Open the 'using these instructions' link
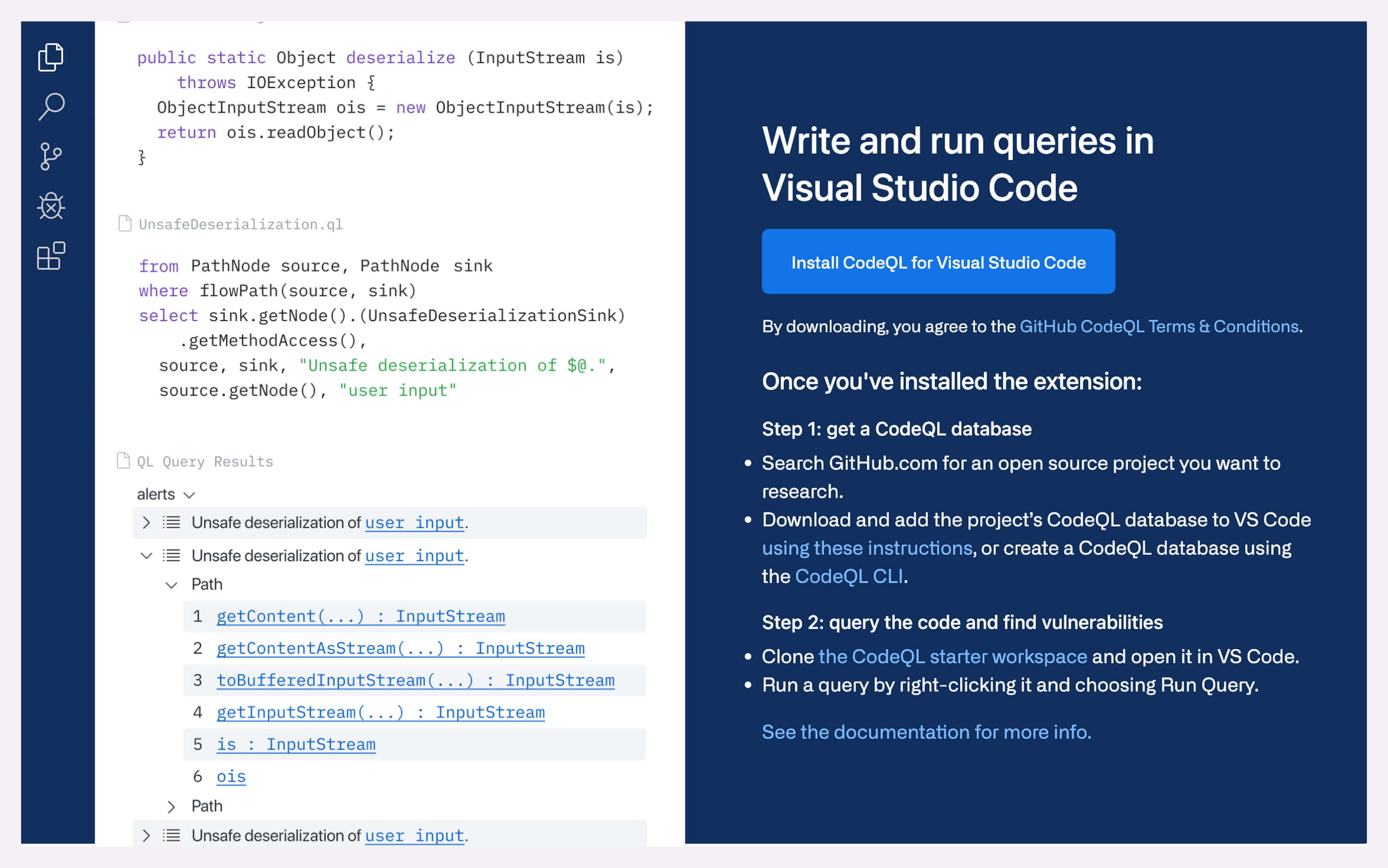 tap(867, 548)
